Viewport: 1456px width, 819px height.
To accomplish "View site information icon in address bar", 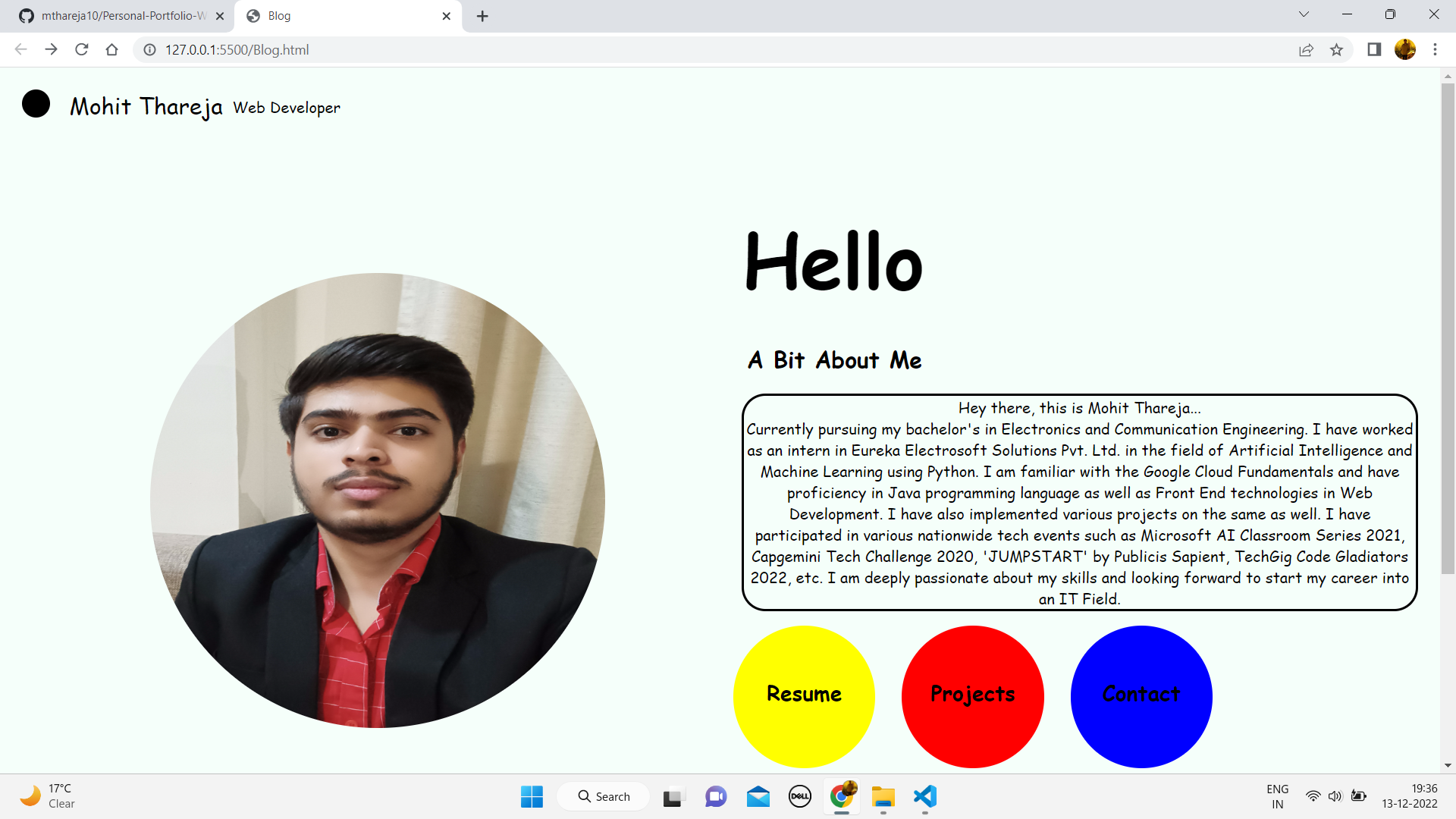I will (150, 49).
